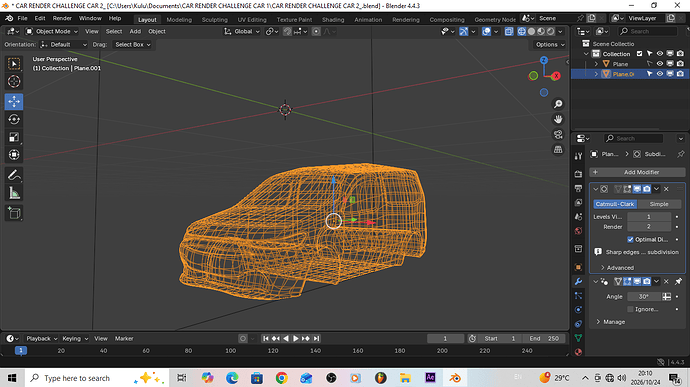690x387 pixels.
Task: Switch perspective/orthographic grid icon
Action: tap(558, 150)
